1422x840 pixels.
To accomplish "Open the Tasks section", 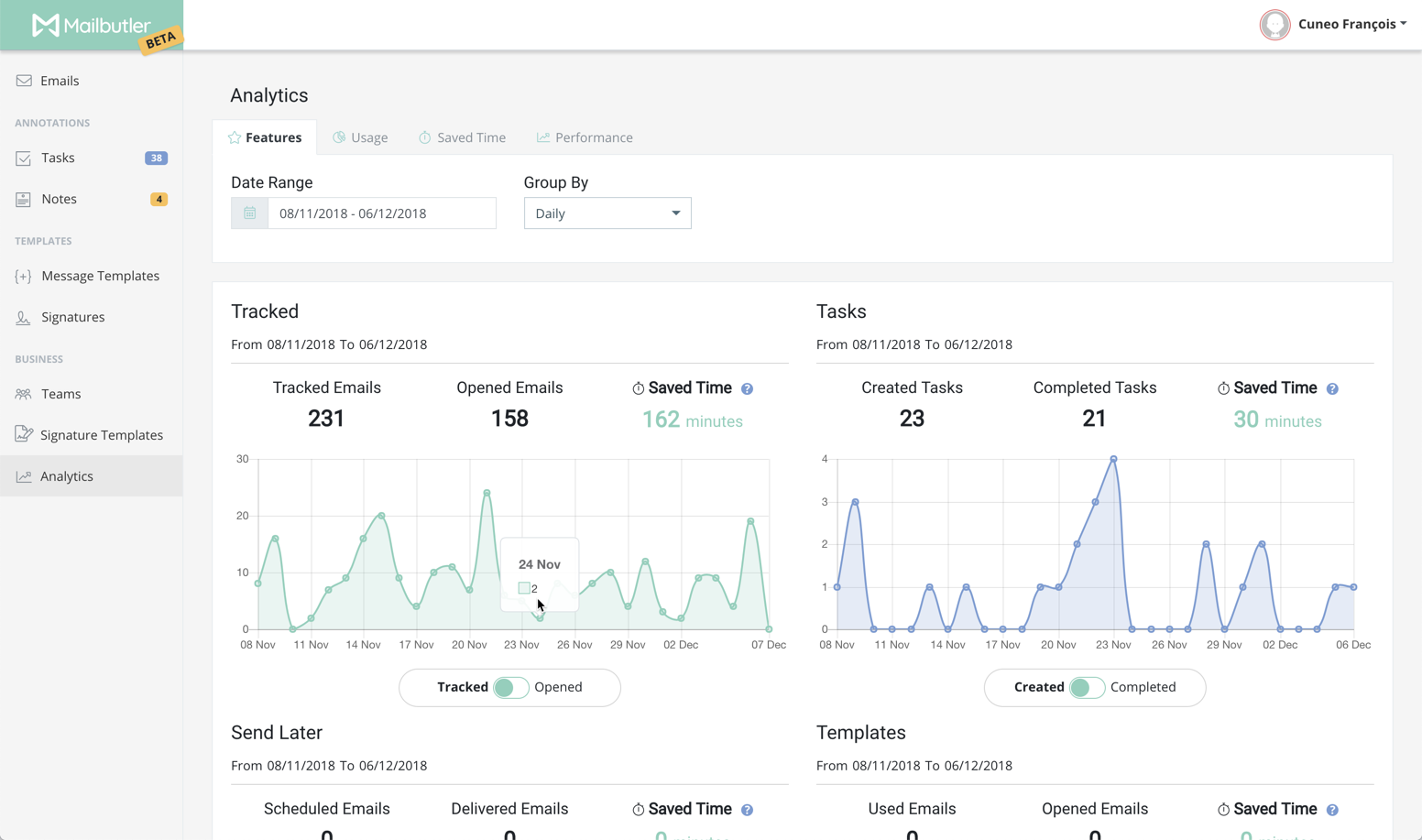I will tap(92, 158).
